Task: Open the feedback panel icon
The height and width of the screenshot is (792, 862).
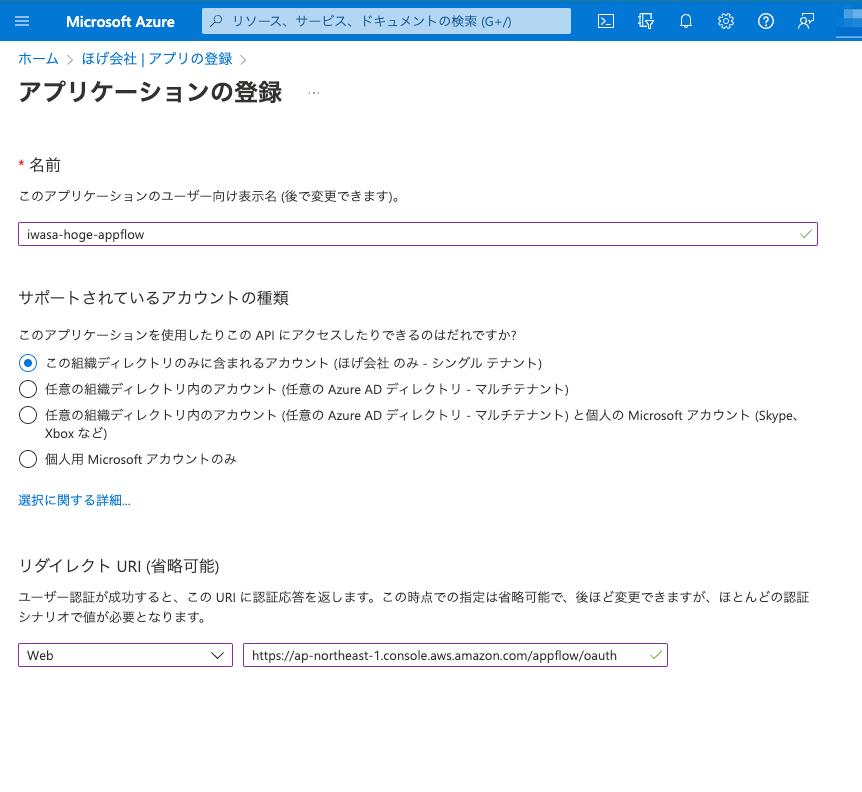Action: click(805, 21)
